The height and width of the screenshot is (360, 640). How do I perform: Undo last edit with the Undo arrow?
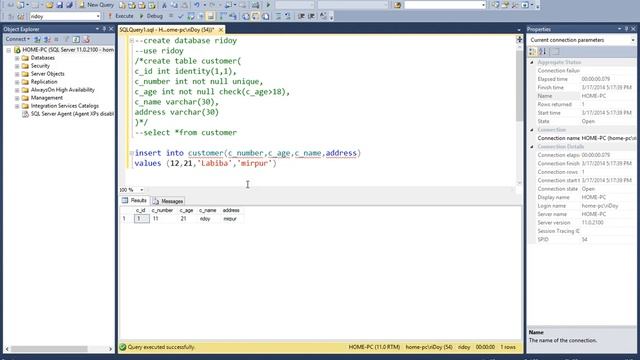click(x=197, y=5)
